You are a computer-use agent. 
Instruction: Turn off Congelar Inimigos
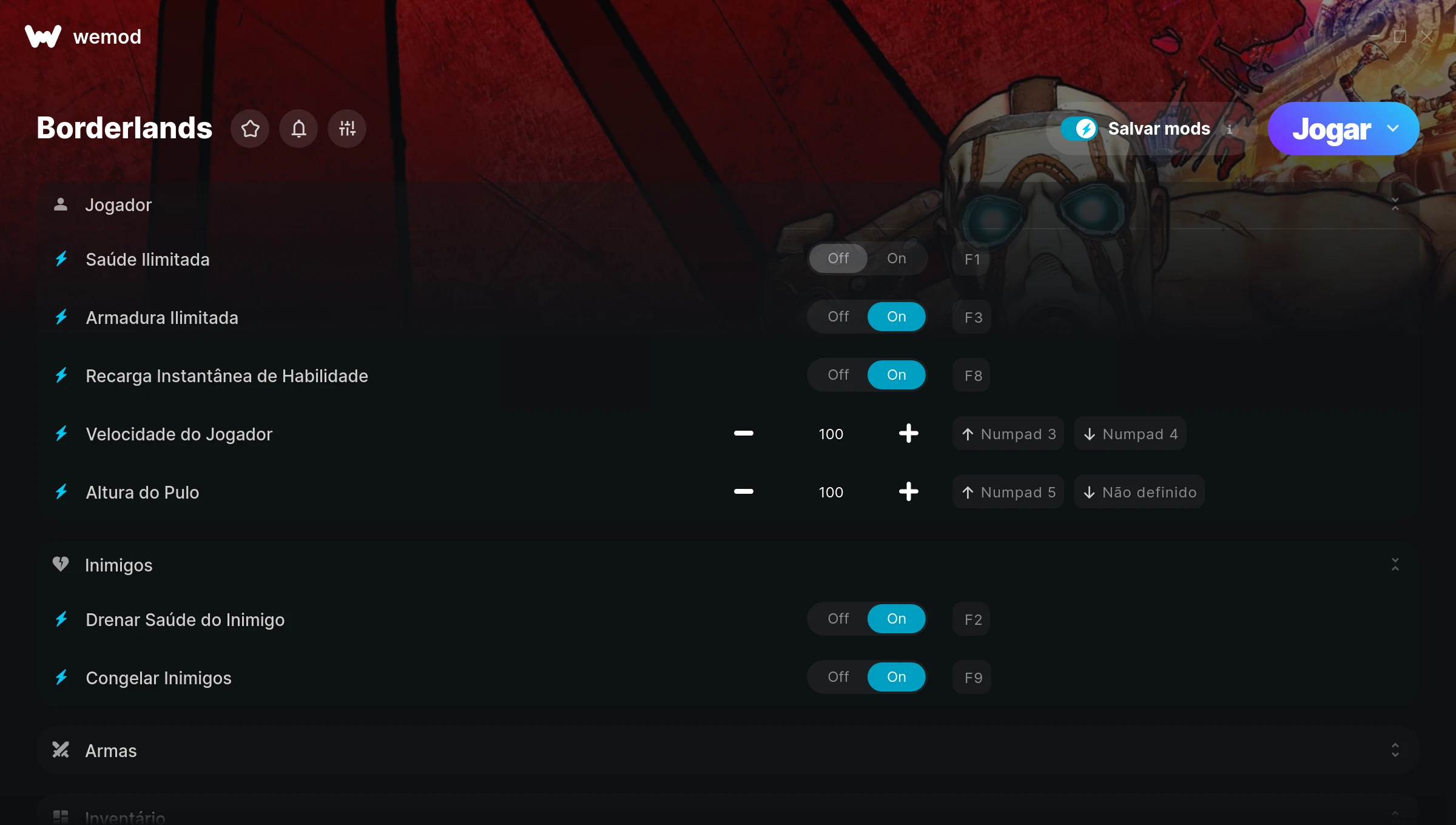click(x=838, y=677)
